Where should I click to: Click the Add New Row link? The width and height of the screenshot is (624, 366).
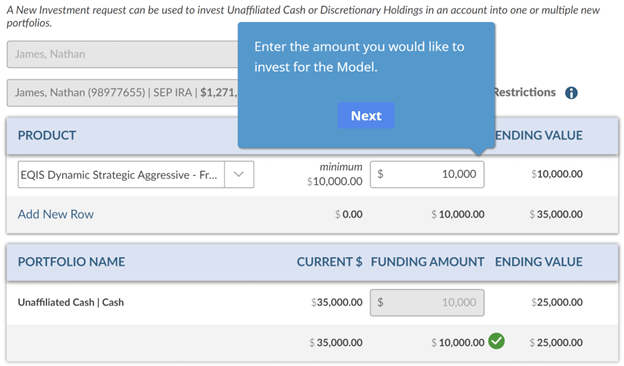point(56,214)
